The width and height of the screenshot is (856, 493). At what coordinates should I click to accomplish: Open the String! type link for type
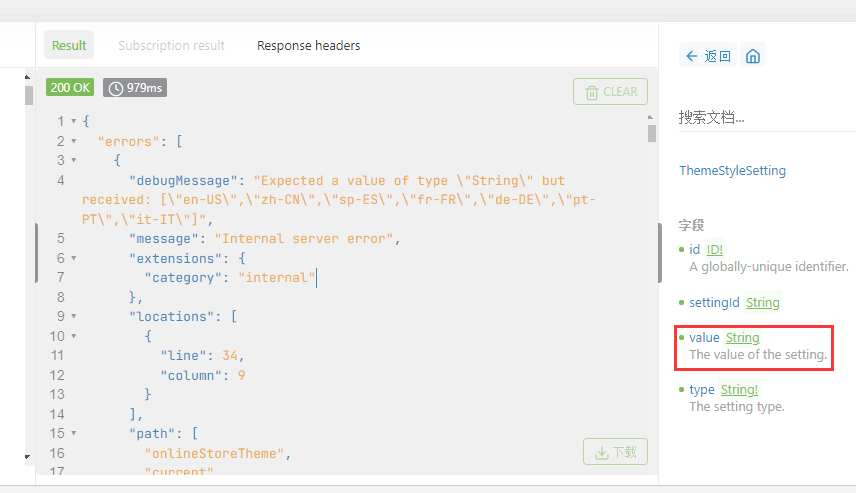[x=739, y=390]
